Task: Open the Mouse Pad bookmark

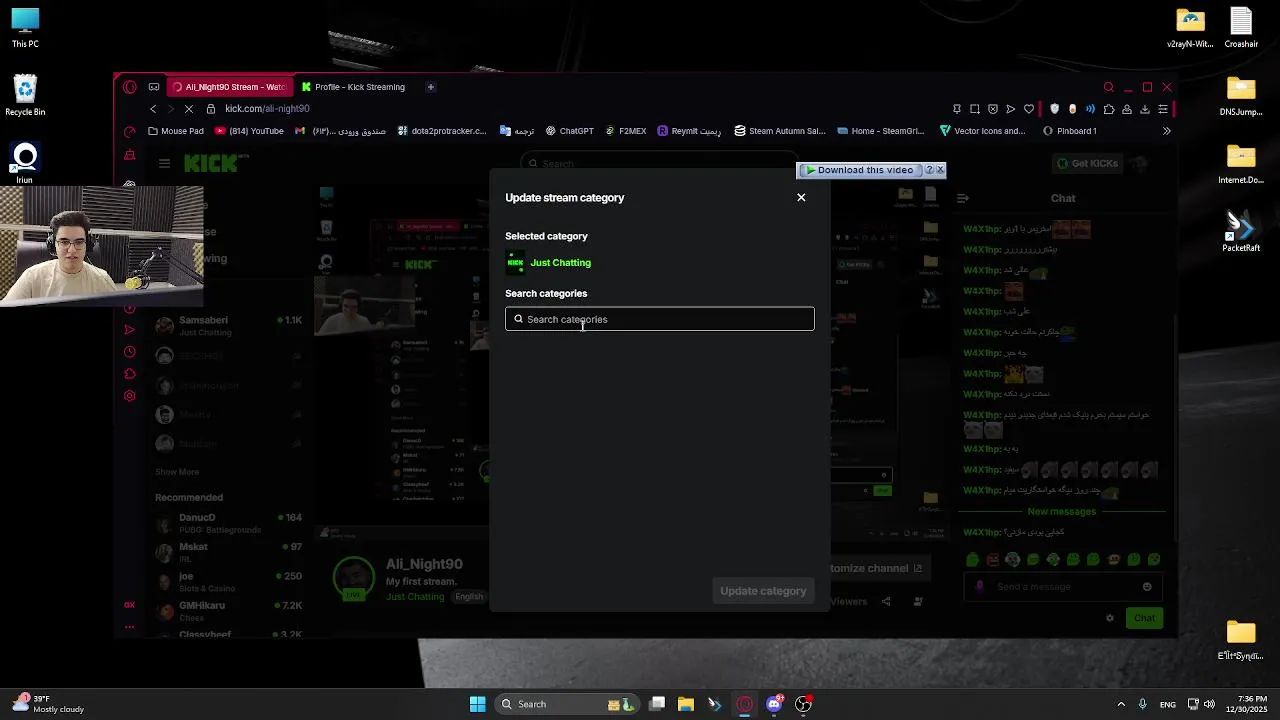Action: point(175,131)
